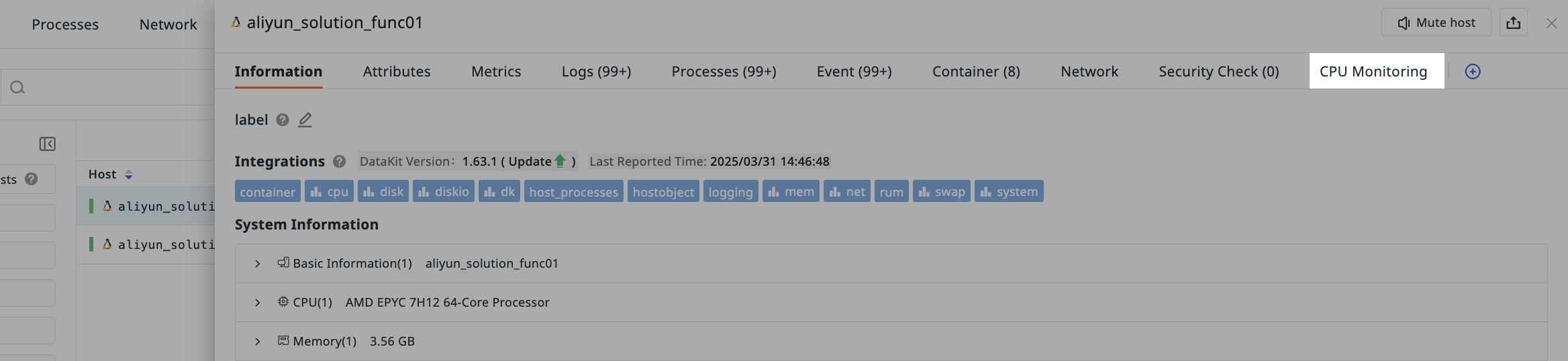Open the Container (8) tab

tap(976, 71)
